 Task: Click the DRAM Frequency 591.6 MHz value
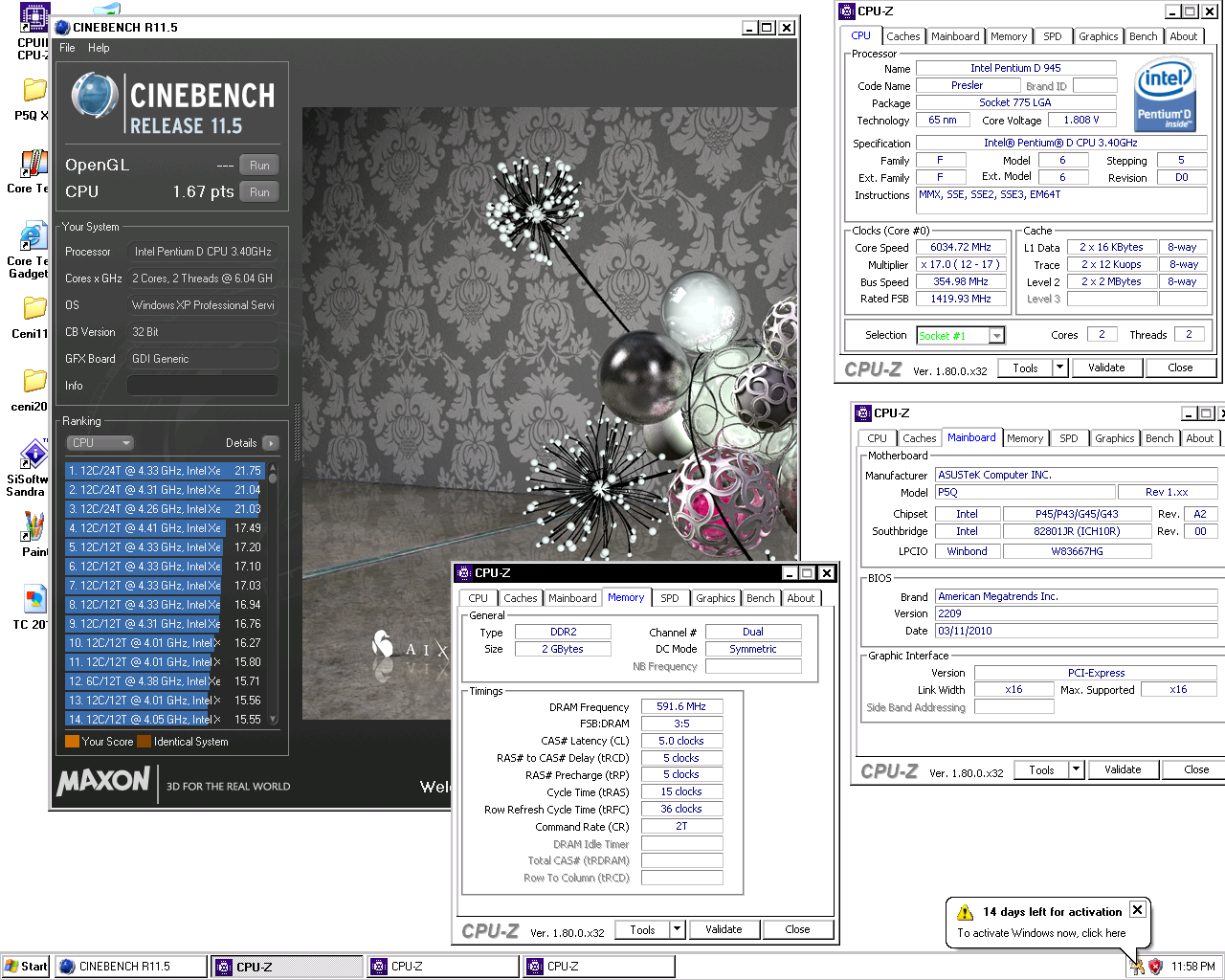tap(681, 706)
